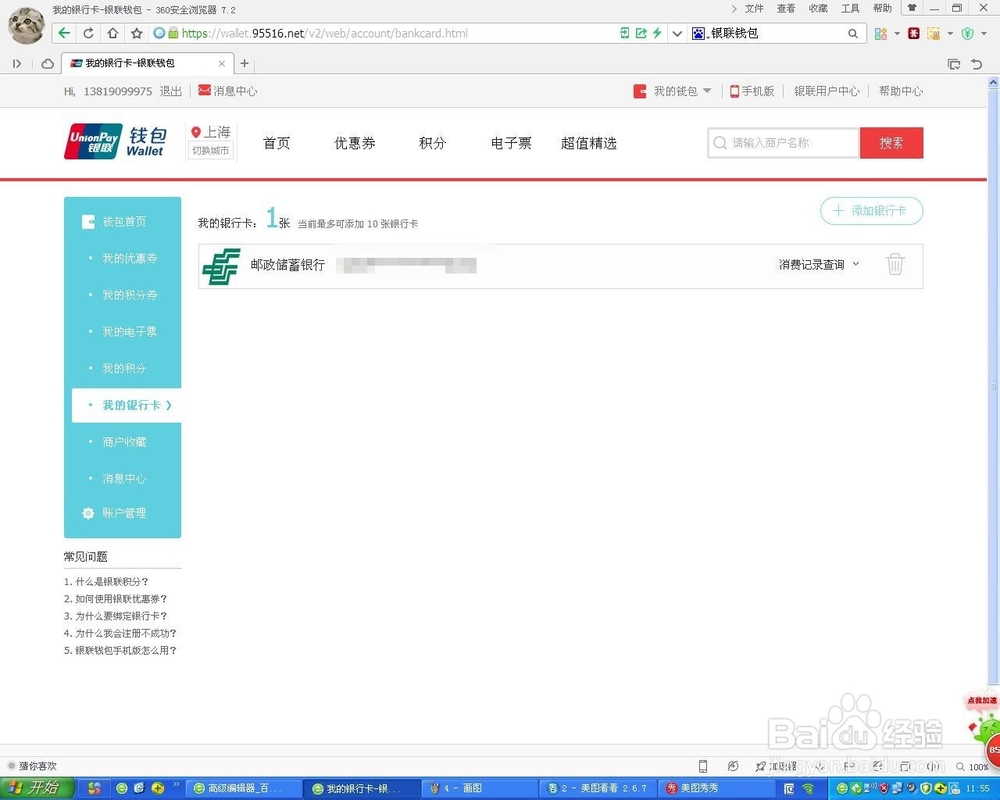
Task: Switch to 画图 taskbar window
Action: click(478, 789)
